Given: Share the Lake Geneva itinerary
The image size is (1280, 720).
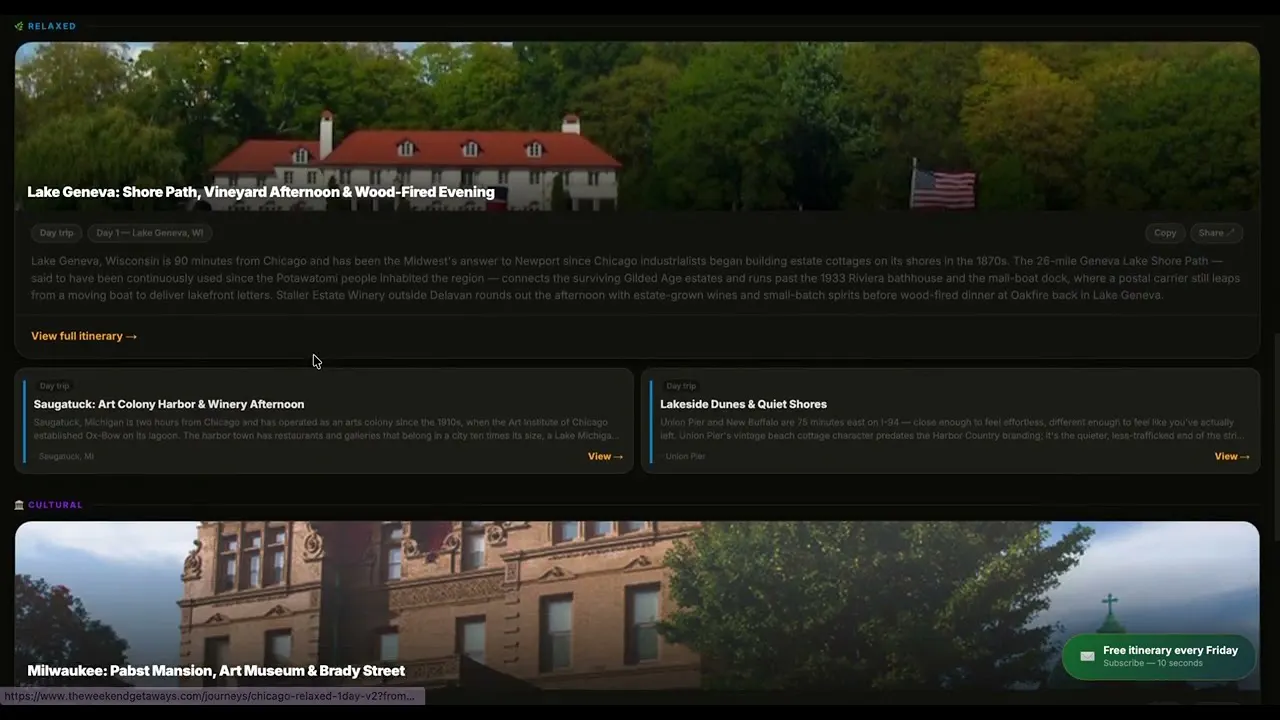Looking at the screenshot, I should (x=1216, y=233).
